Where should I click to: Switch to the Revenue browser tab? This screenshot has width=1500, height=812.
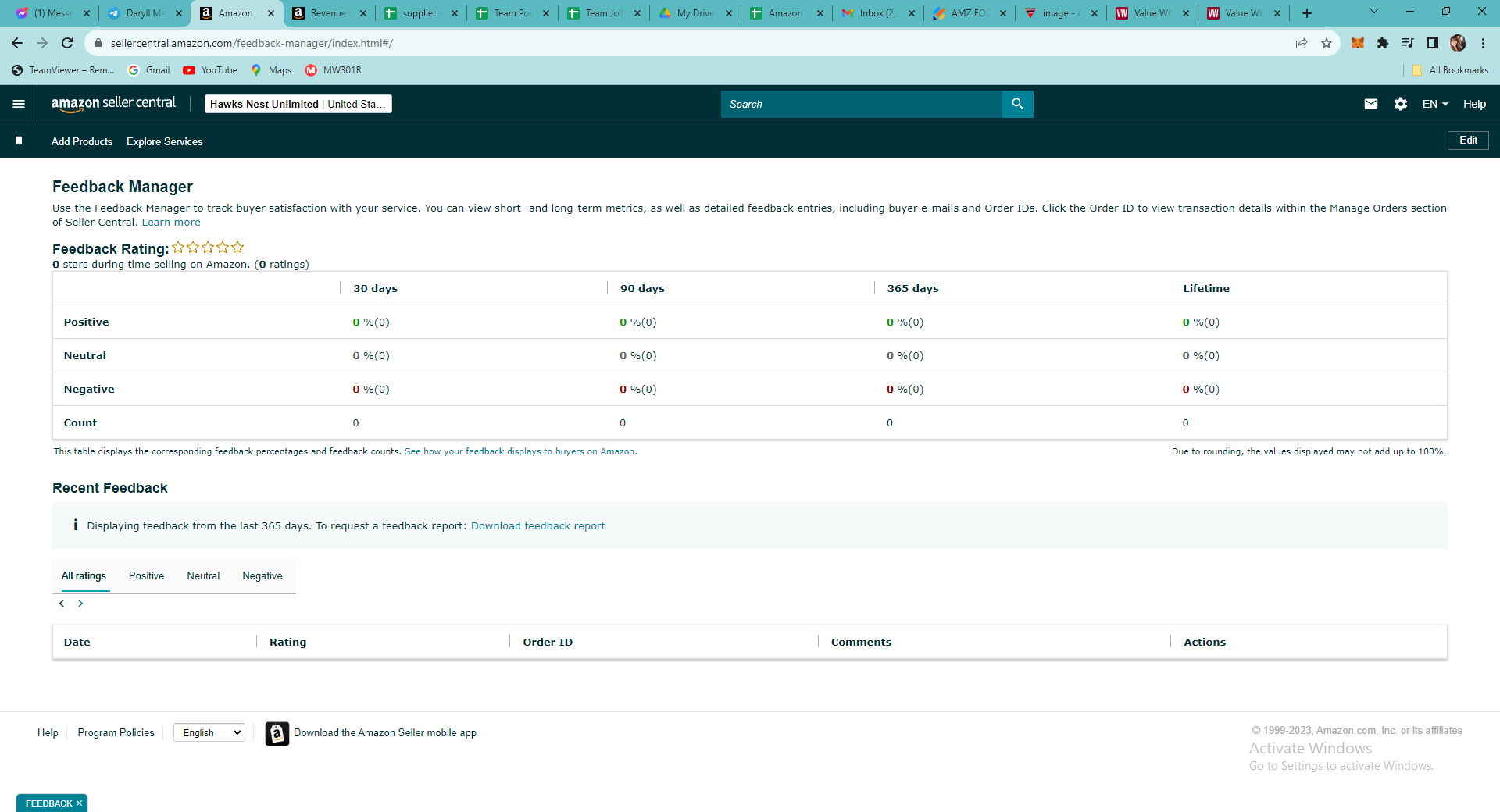click(x=328, y=13)
